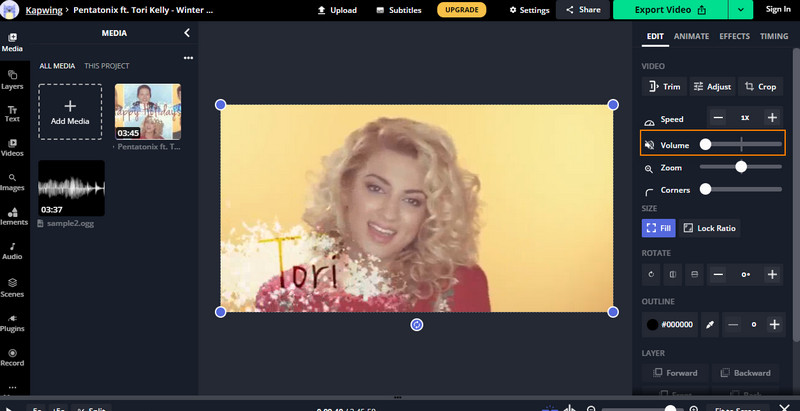Viewport: 800px width, 411px height.
Task: Collapse the Media panel with the chevron
Action: tap(187, 33)
